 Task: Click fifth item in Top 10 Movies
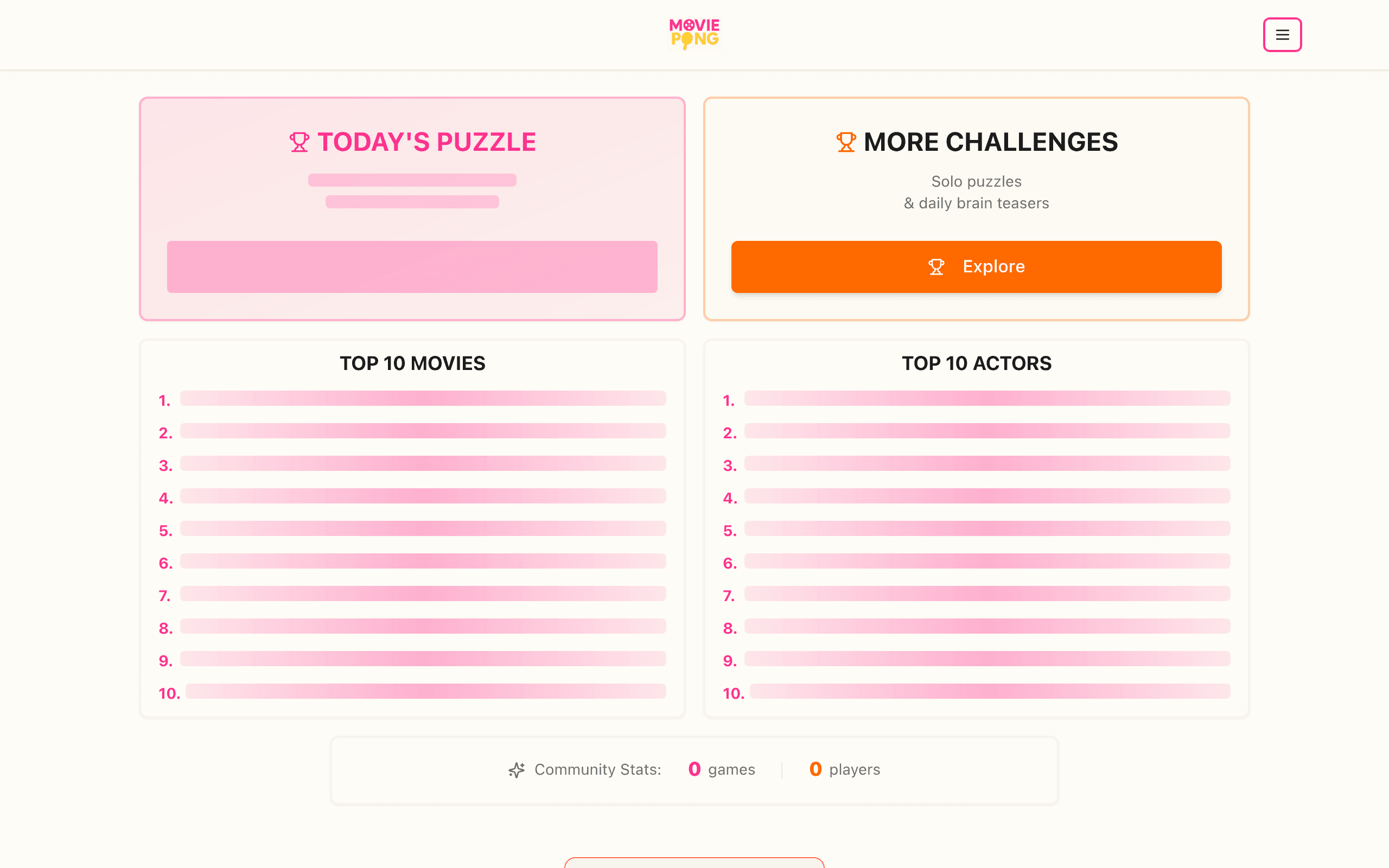pos(412,529)
